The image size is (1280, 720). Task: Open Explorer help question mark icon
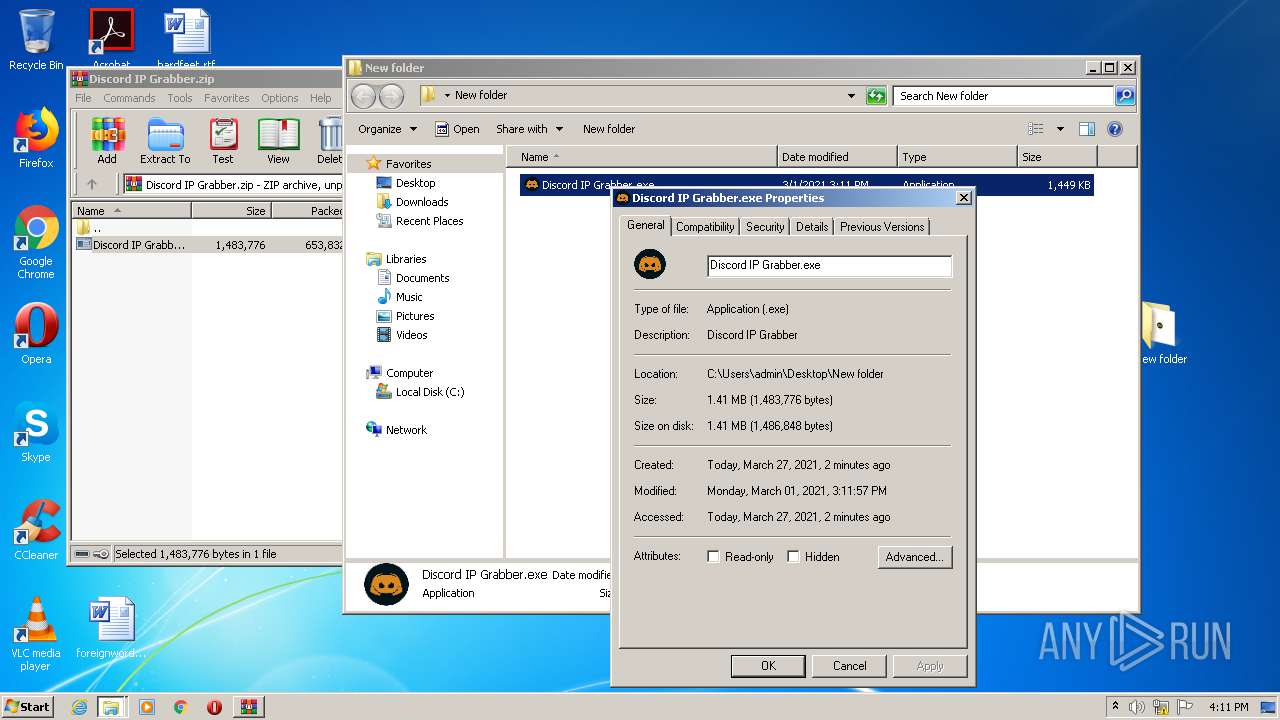[x=1115, y=129]
